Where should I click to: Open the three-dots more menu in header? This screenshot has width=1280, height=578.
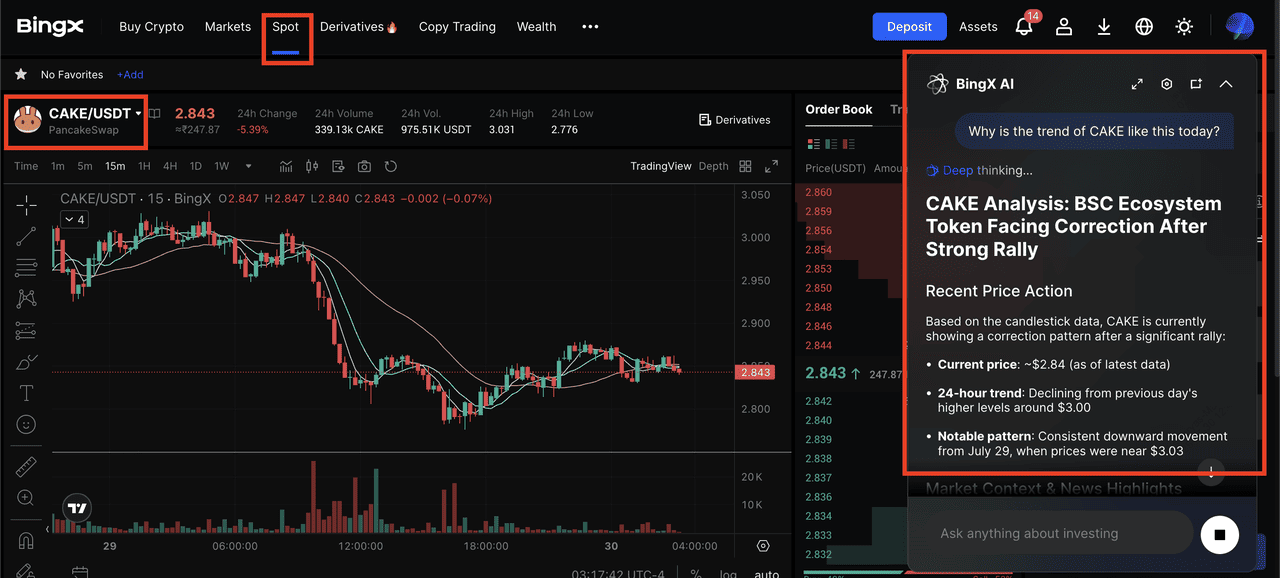click(x=590, y=27)
